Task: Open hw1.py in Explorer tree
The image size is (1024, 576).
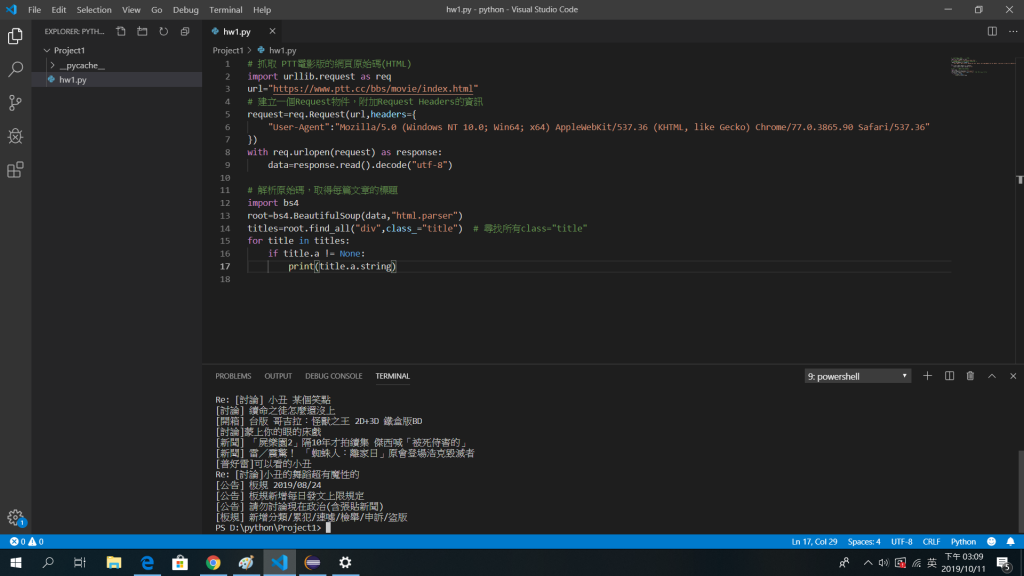Action: coord(117,80)
